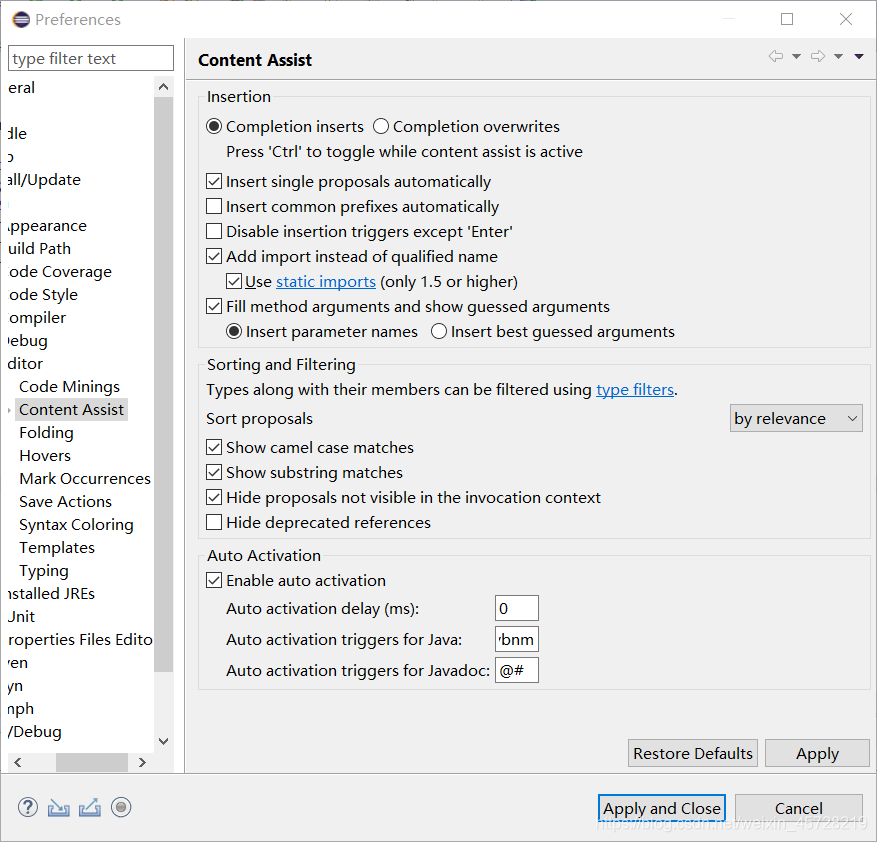Screen dimensions: 877x842
Task: Select Completion overwrites radio button
Action: [381, 127]
